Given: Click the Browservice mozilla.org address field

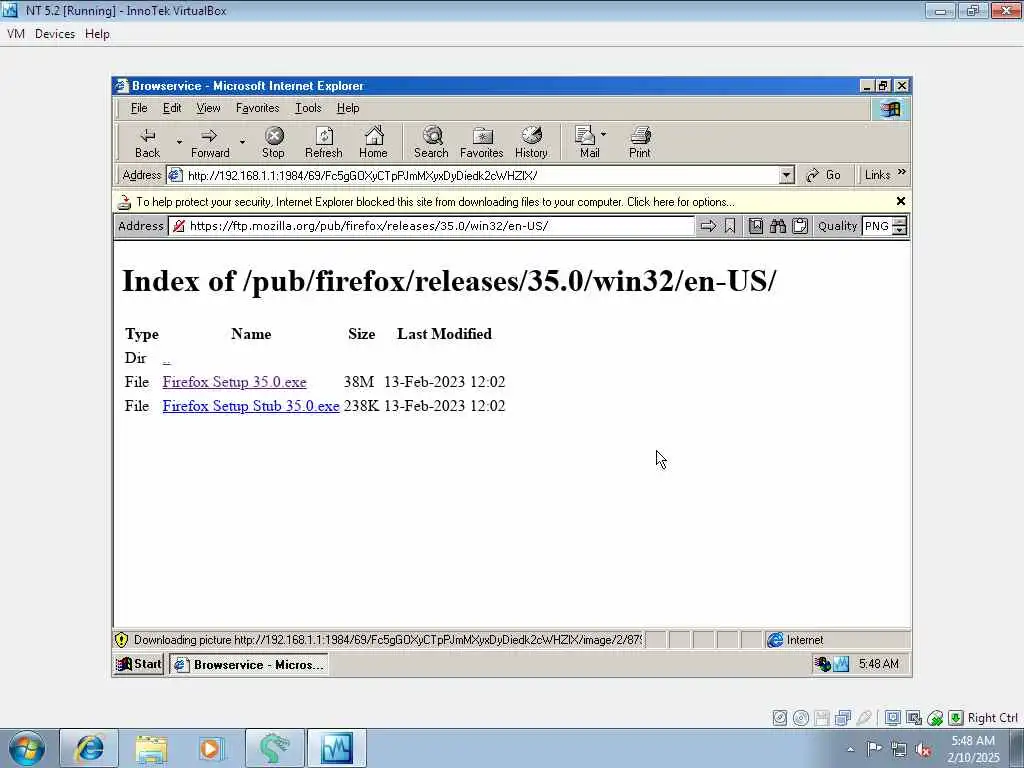Looking at the screenshot, I should pyautogui.click(x=432, y=226).
